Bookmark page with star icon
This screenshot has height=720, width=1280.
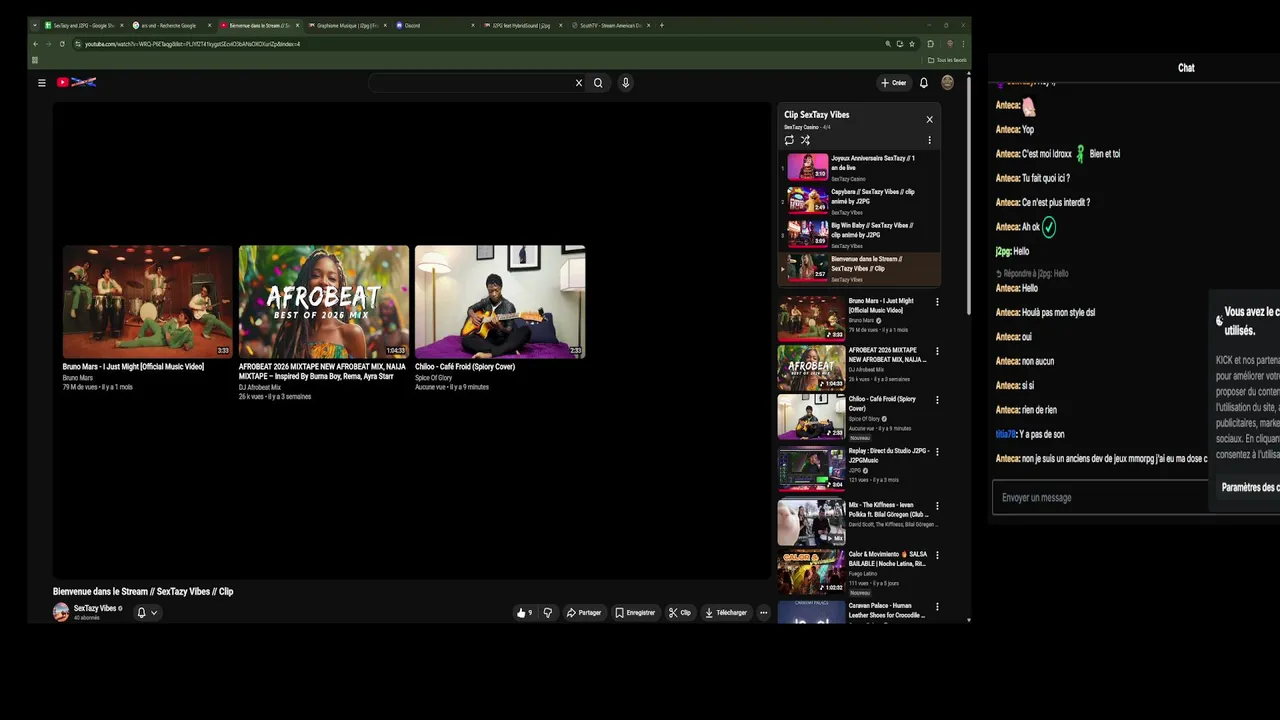[912, 44]
